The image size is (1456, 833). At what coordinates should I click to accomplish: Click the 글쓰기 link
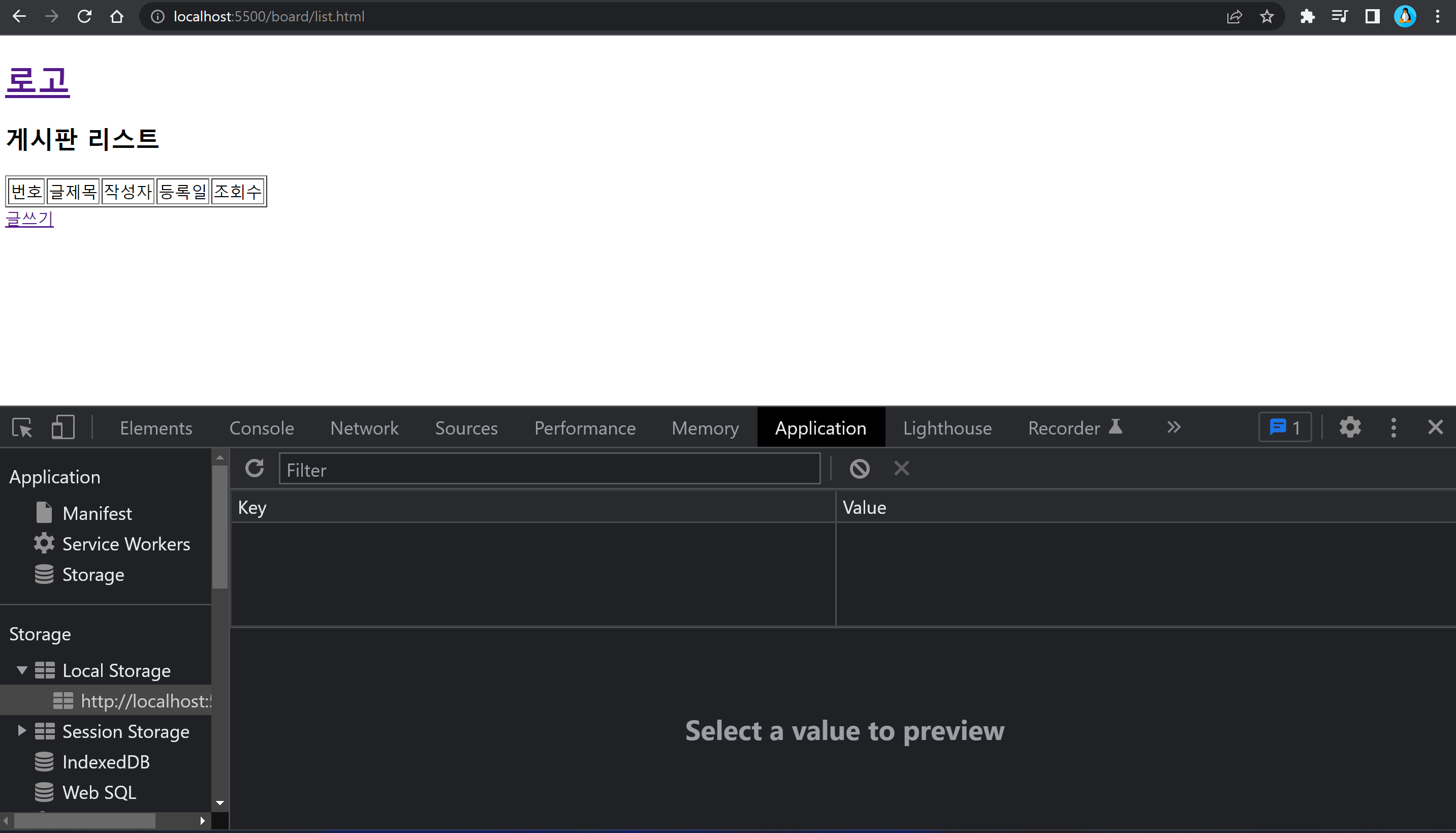pyautogui.click(x=29, y=219)
